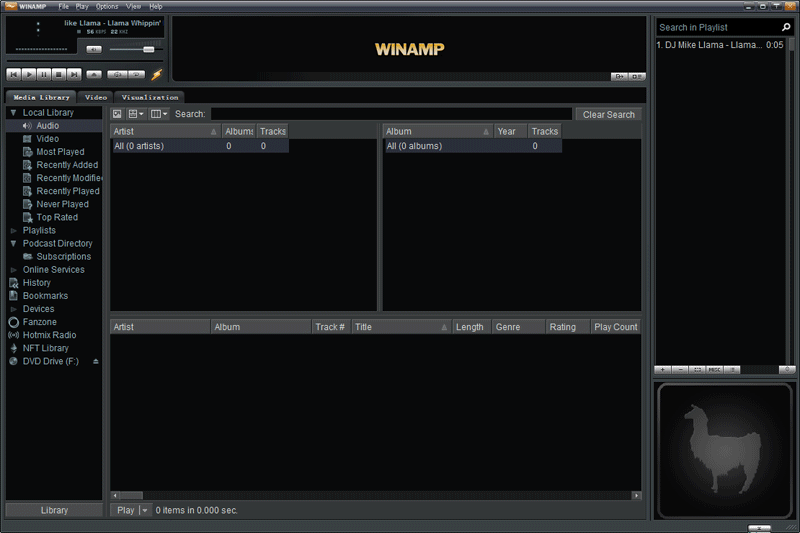800x533 pixels.
Task: Mute audio with the speaker button
Action: pyautogui.click(x=94, y=49)
